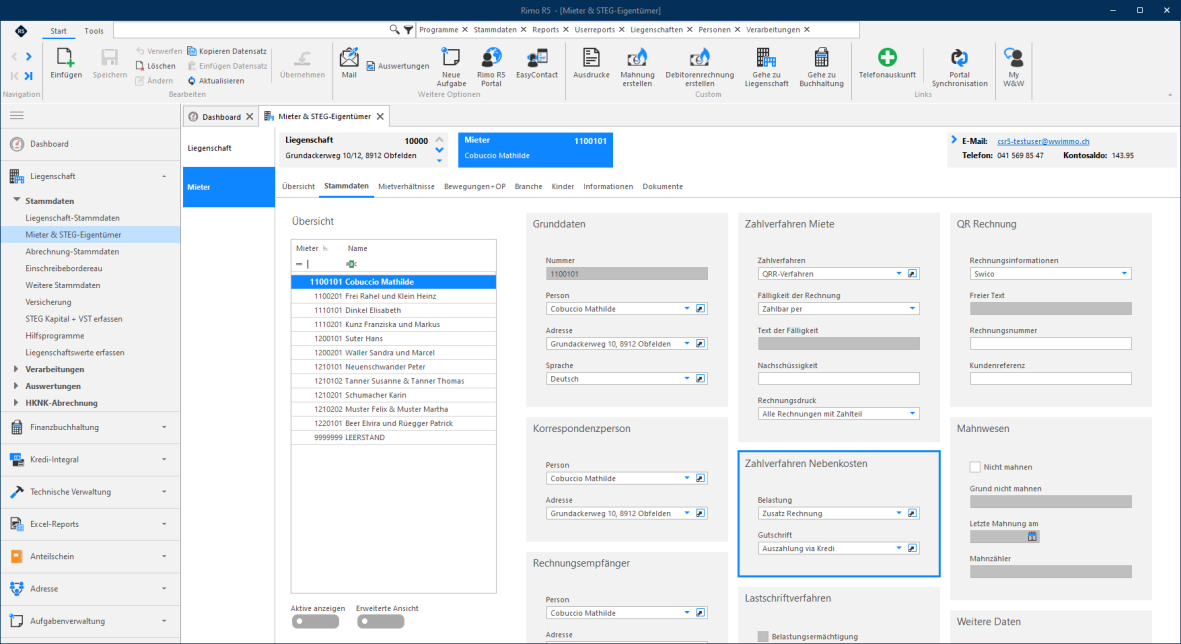Click the Kundenreferenz input field

pos(1050,379)
